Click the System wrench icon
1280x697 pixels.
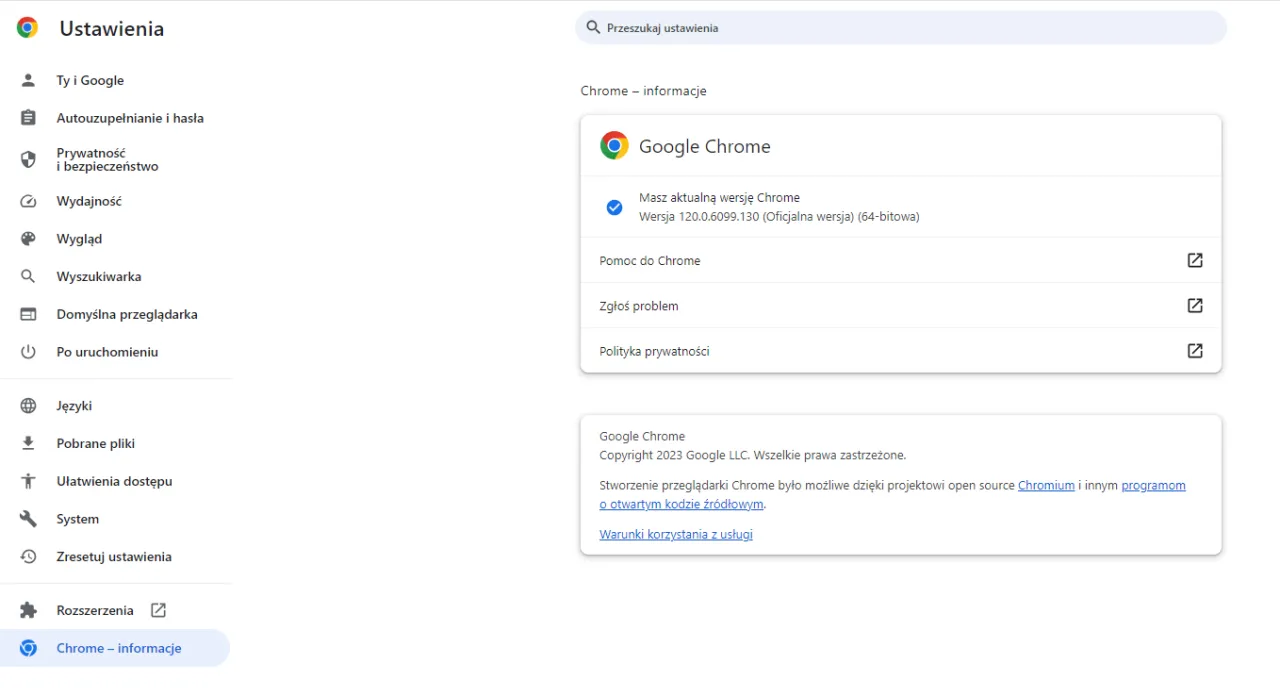pyautogui.click(x=28, y=518)
